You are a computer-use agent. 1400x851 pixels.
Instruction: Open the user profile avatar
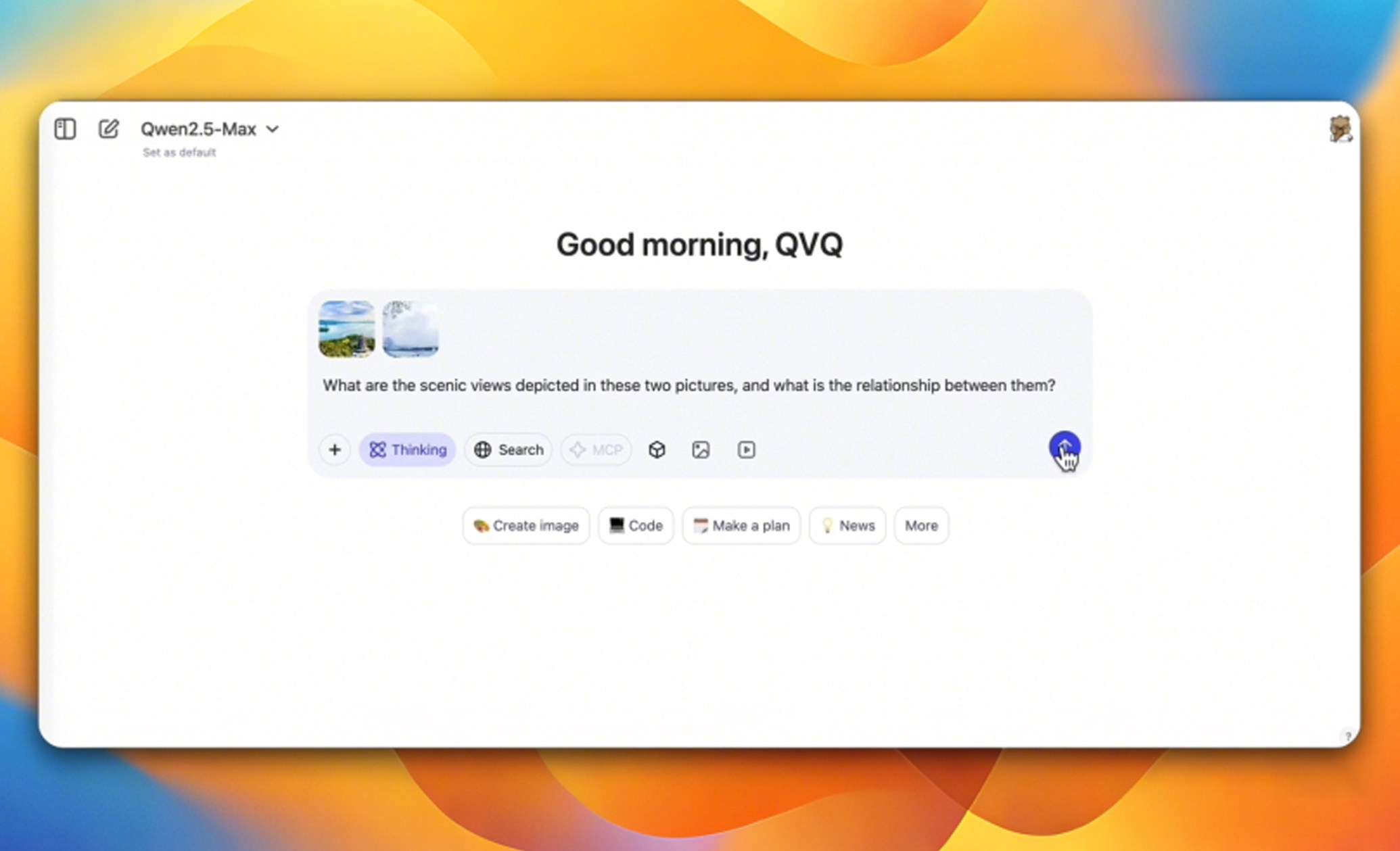point(1339,128)
